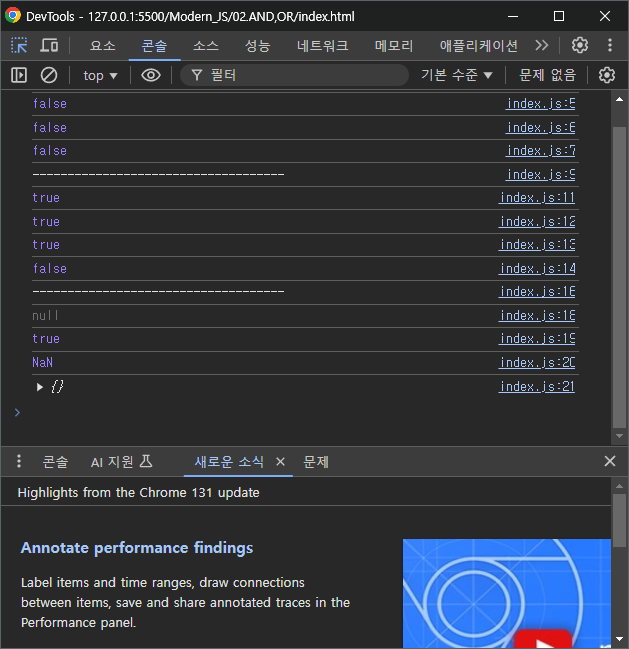
Task: Maximize the DevTools window
Action: pyautogui.click(x=559, y=16)
